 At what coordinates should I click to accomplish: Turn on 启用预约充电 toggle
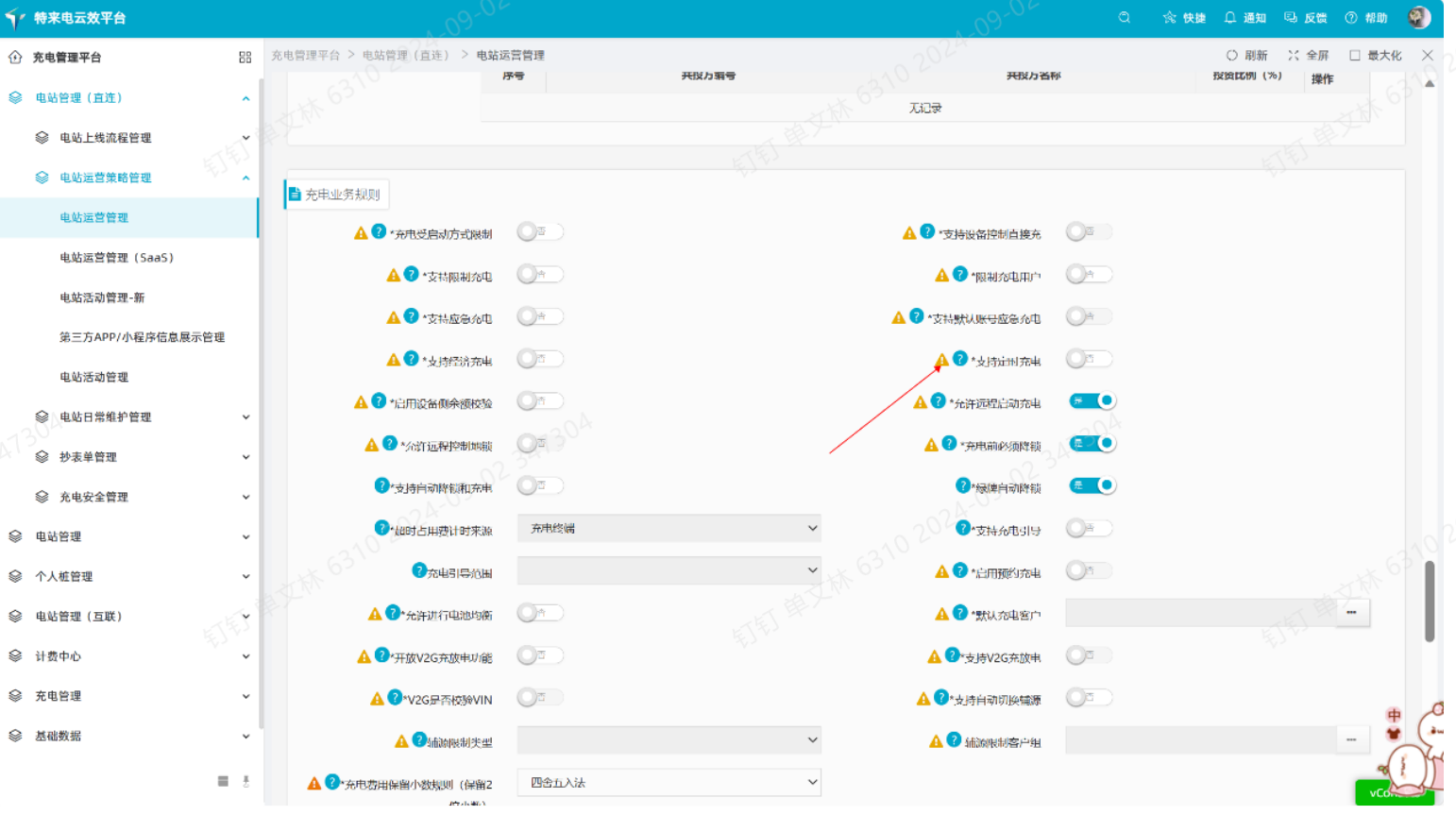1088,570
